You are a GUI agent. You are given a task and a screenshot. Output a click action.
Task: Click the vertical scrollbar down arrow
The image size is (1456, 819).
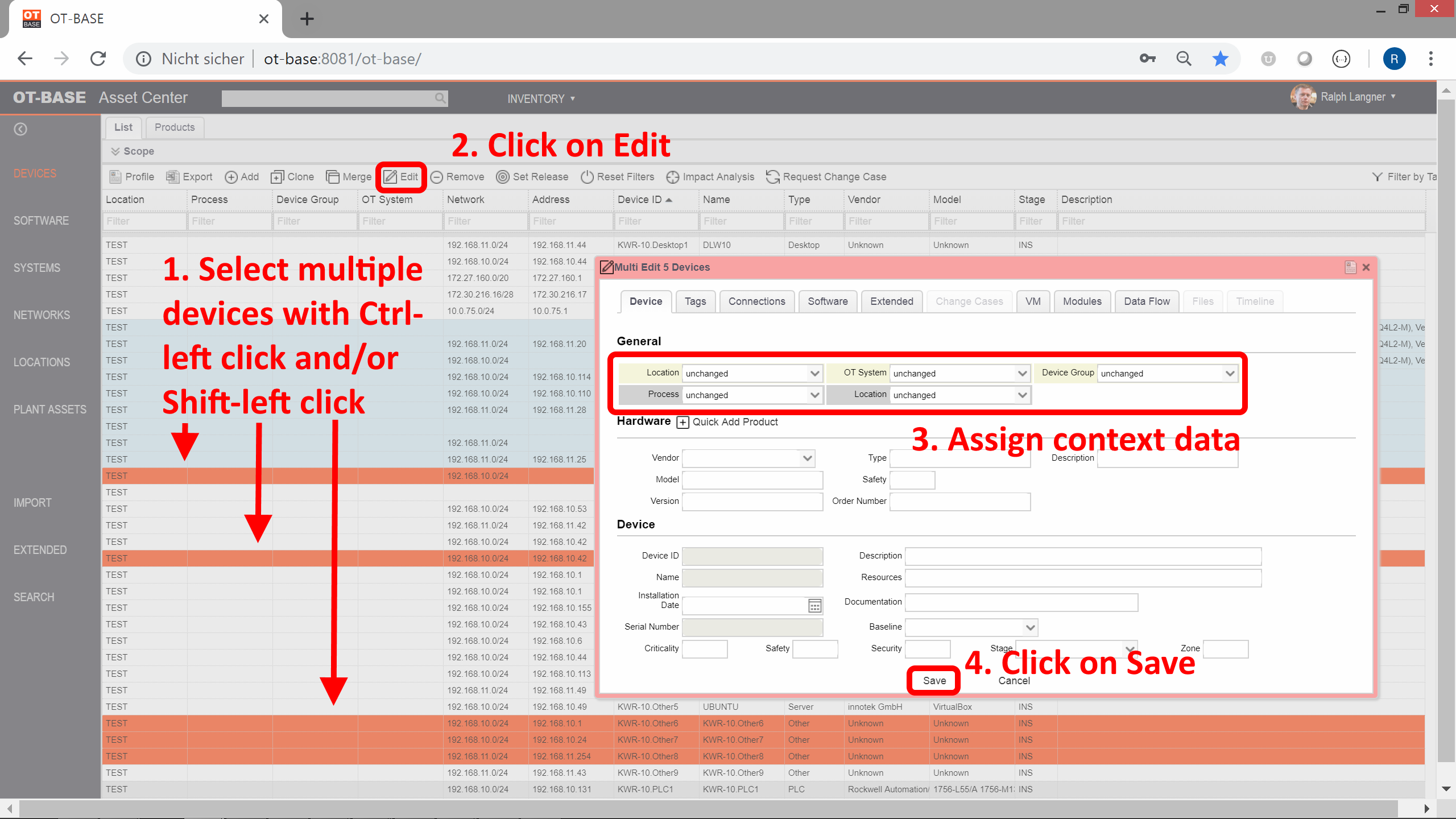1446,789
